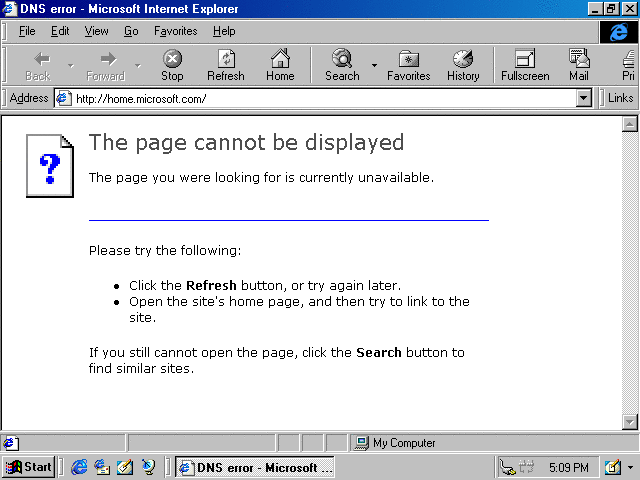
Task: Click the Back toolbar button
Action: click(x=38, y=65)
